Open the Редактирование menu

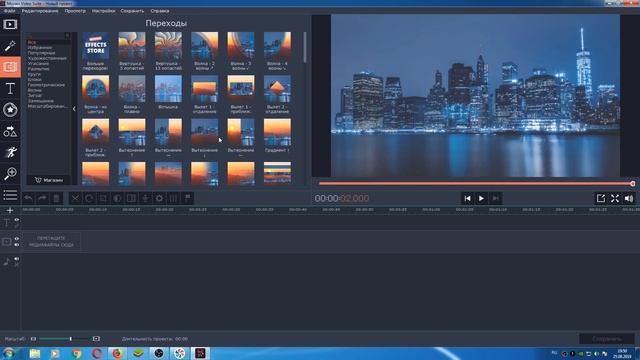coord(40,11)
